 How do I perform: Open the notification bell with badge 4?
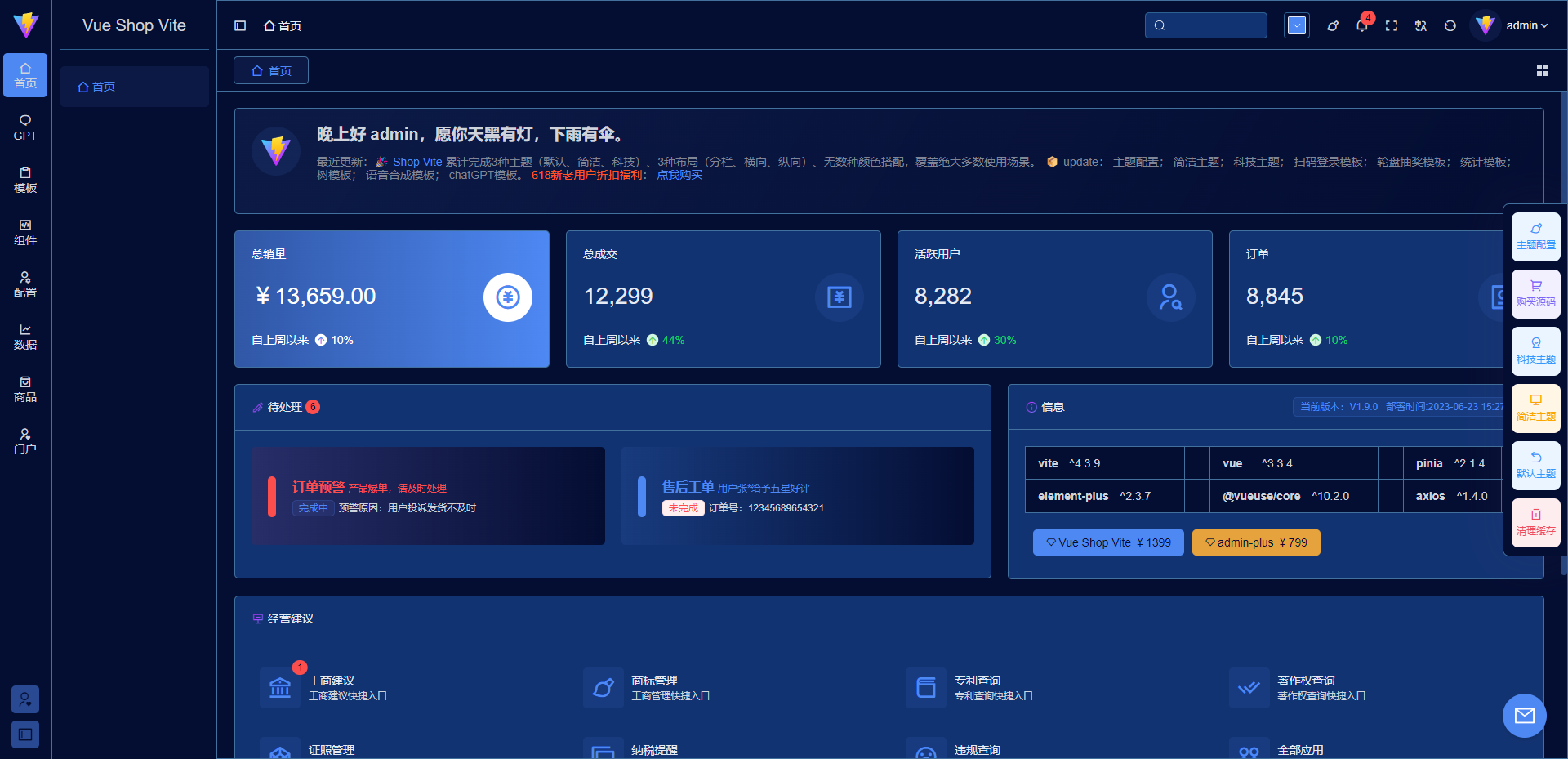[1361, 25]
